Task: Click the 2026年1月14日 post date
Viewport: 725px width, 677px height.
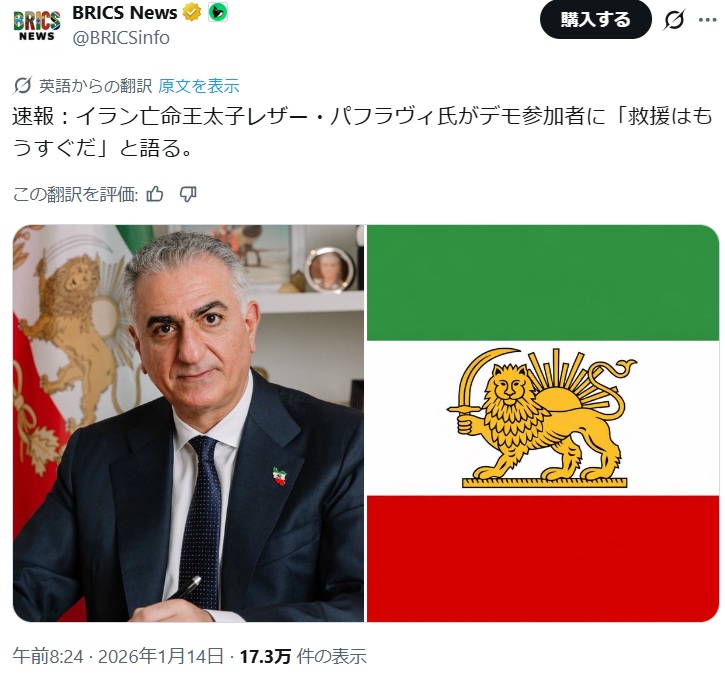Action: tap(161, 656)
